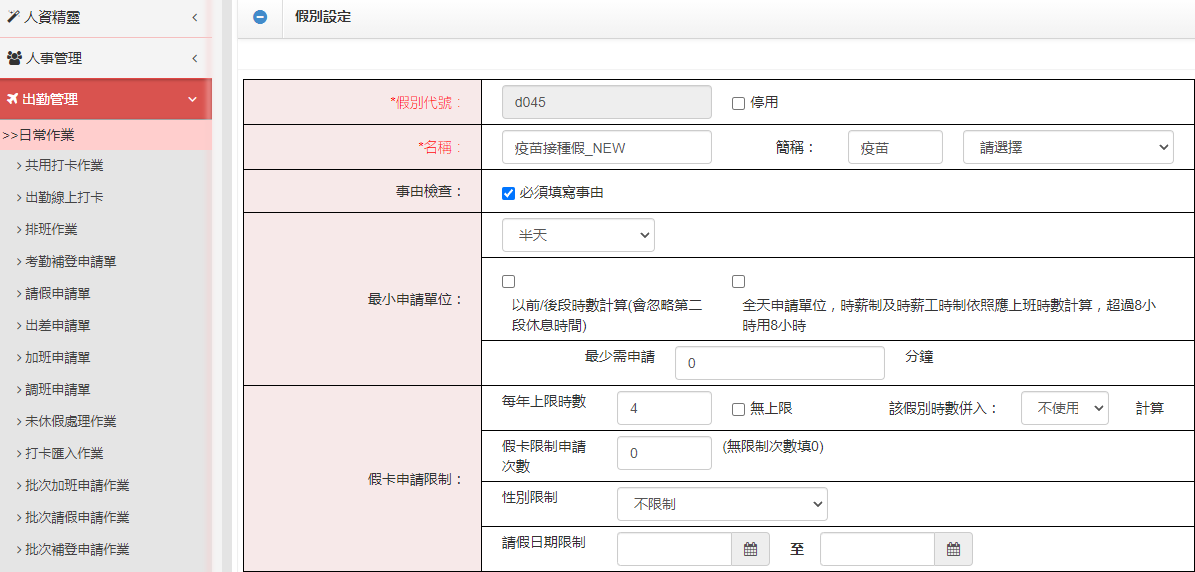Image resolution: width=1195 pixels, height=572 pixels.
Task: Open the start date calendar picker icon
Action: coord(750,549)
